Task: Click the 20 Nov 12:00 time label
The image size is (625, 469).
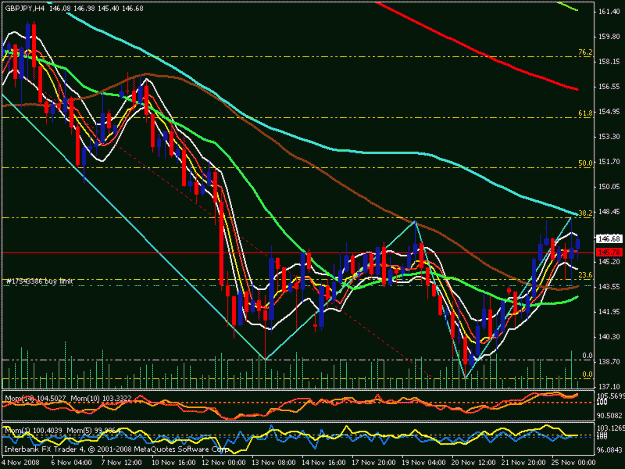Action: [474, 463]
